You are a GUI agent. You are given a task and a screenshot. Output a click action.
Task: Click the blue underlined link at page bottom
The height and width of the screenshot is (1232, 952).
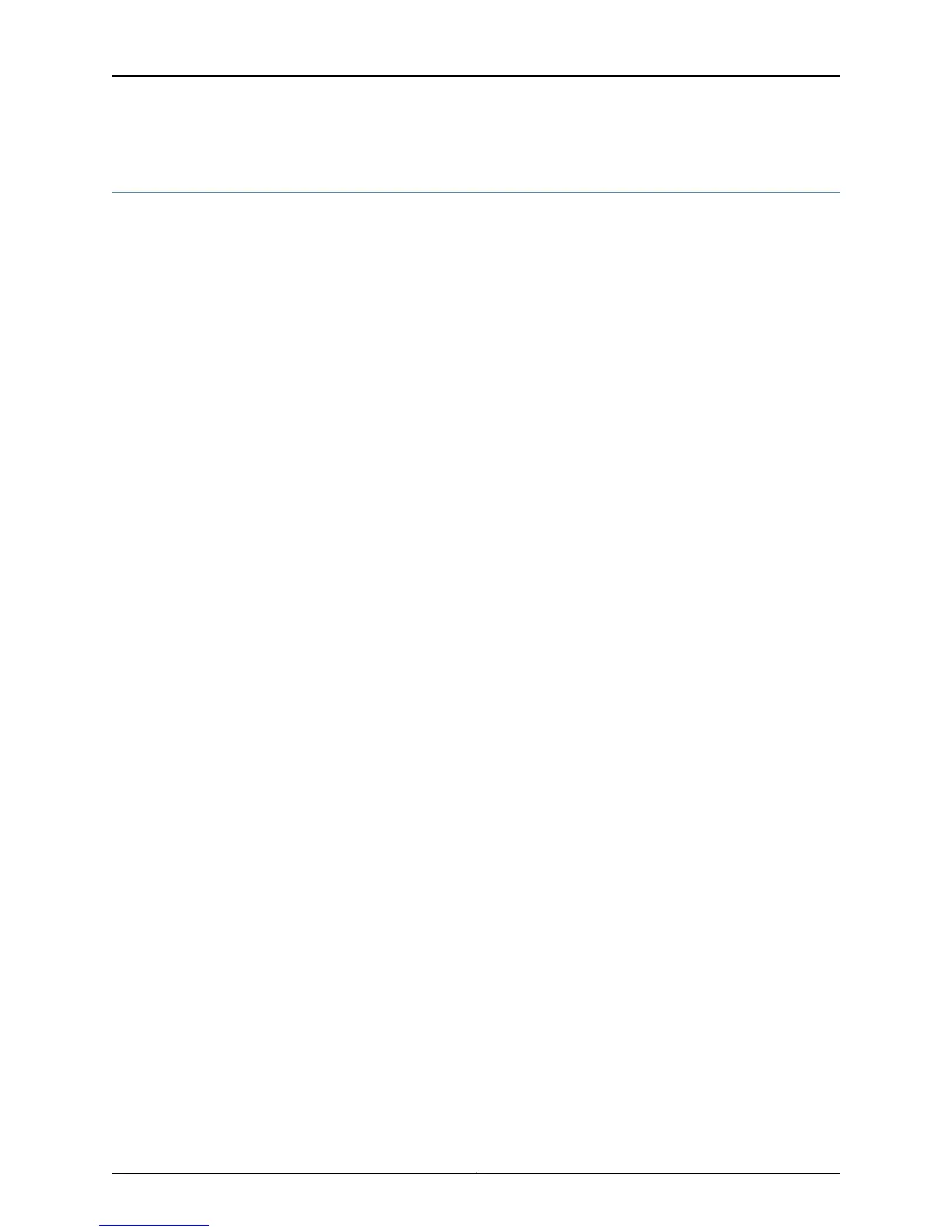point(154,1225)
